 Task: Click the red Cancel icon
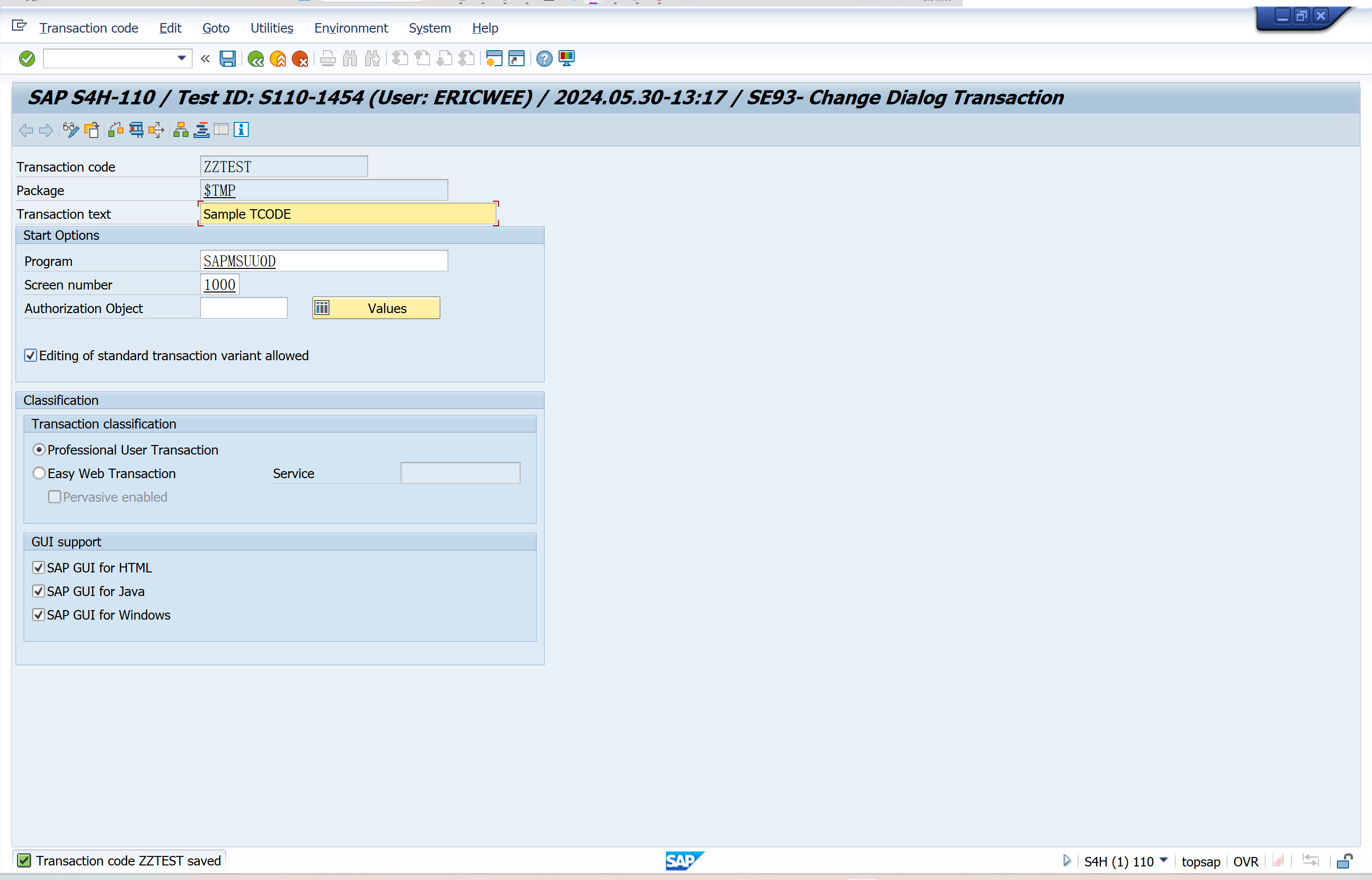coord(300,58)
